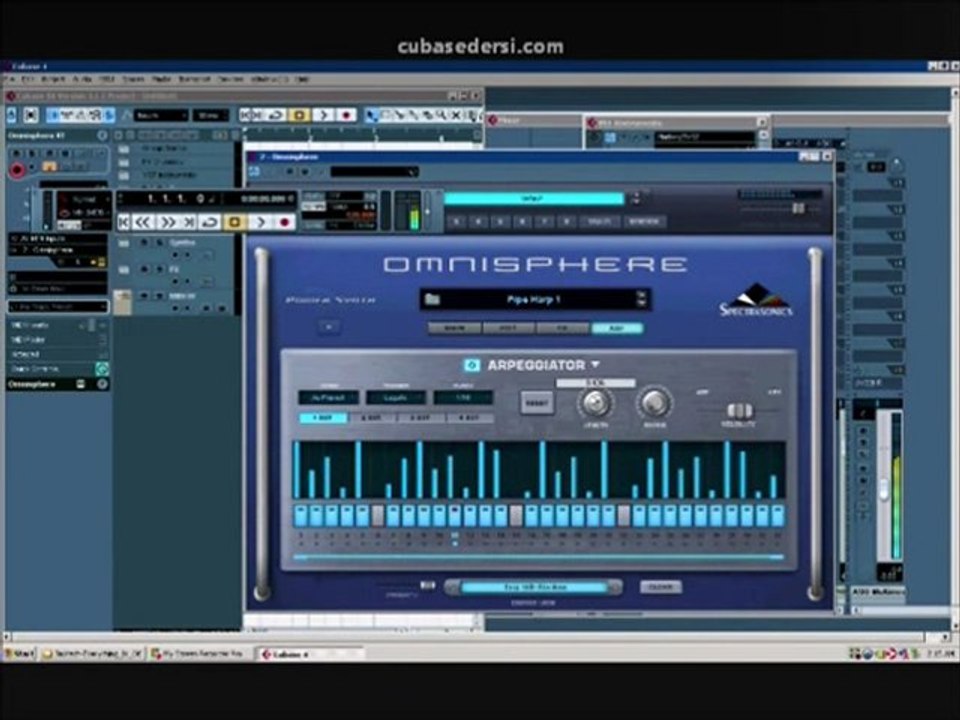Viewport: 960px width, 720px height.
Task: Toggle the bypass icon in Omnisphere plugin window header
Action: point(254,172)
